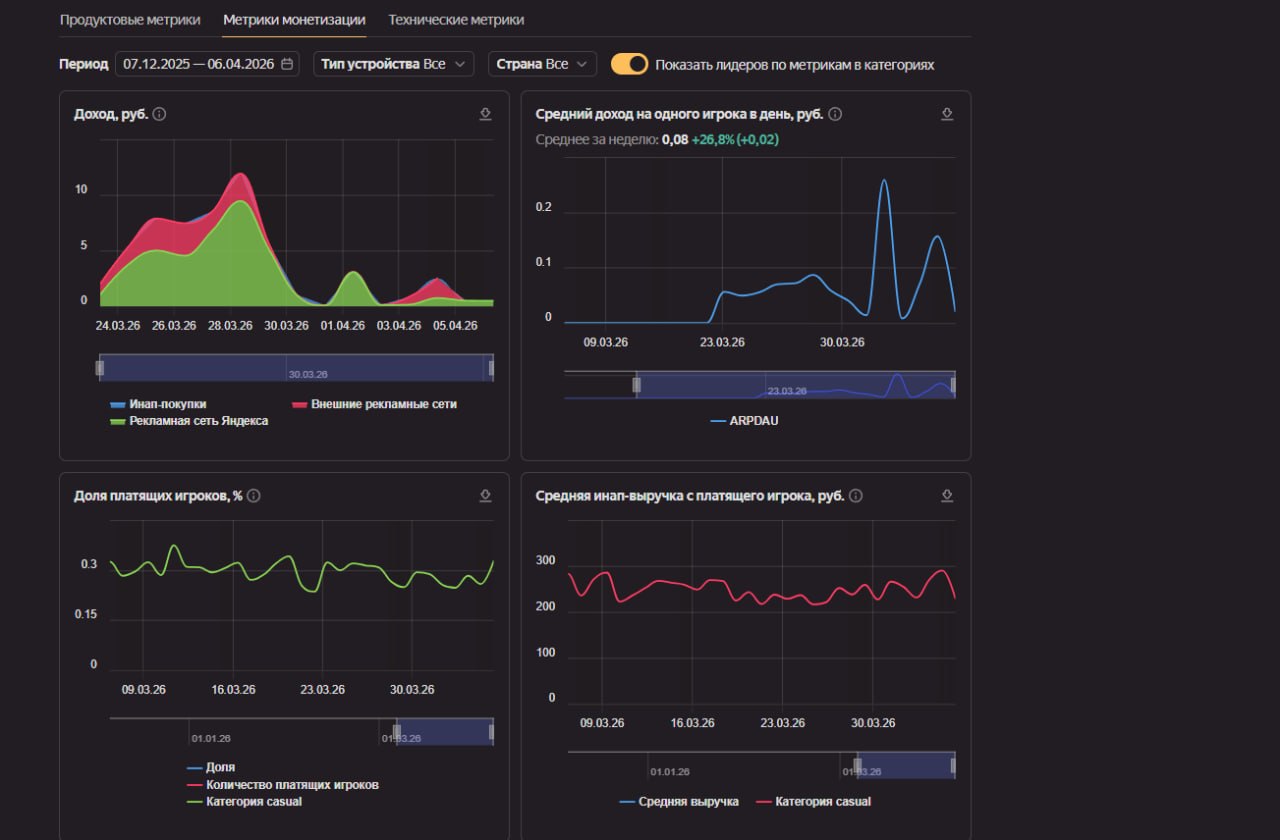Hide Инап-покупки series via legend
The width and height of the screenshot is (1280, 840).
coord(158,404)
